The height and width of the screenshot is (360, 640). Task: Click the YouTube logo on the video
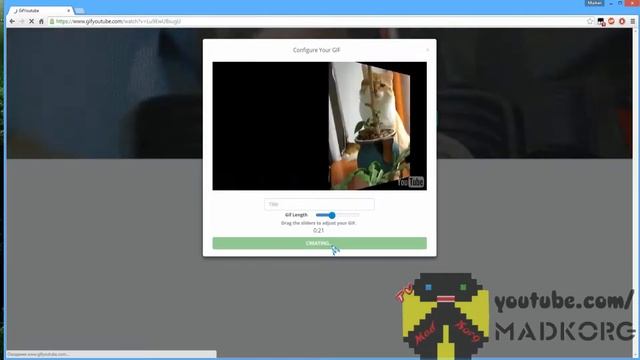click(411, 182)
